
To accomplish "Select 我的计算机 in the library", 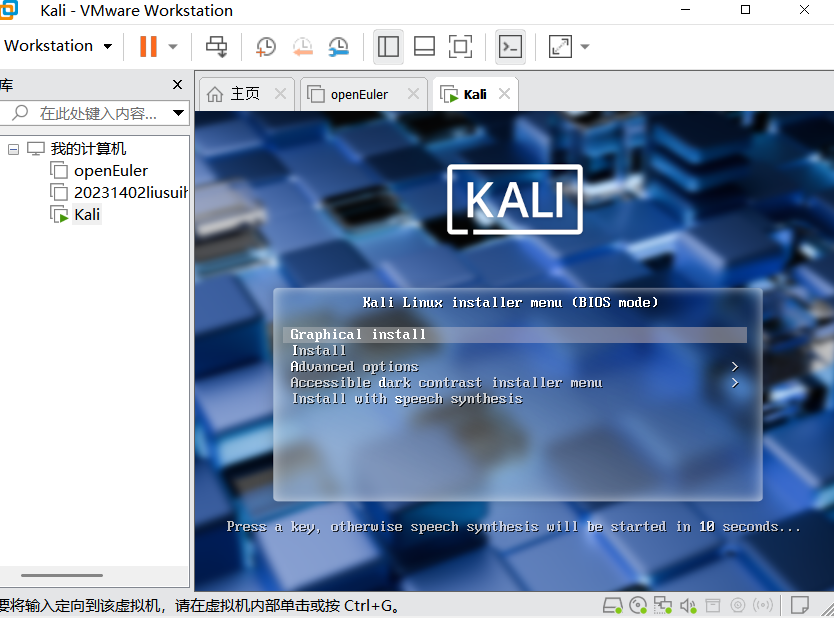I will 88,149.
